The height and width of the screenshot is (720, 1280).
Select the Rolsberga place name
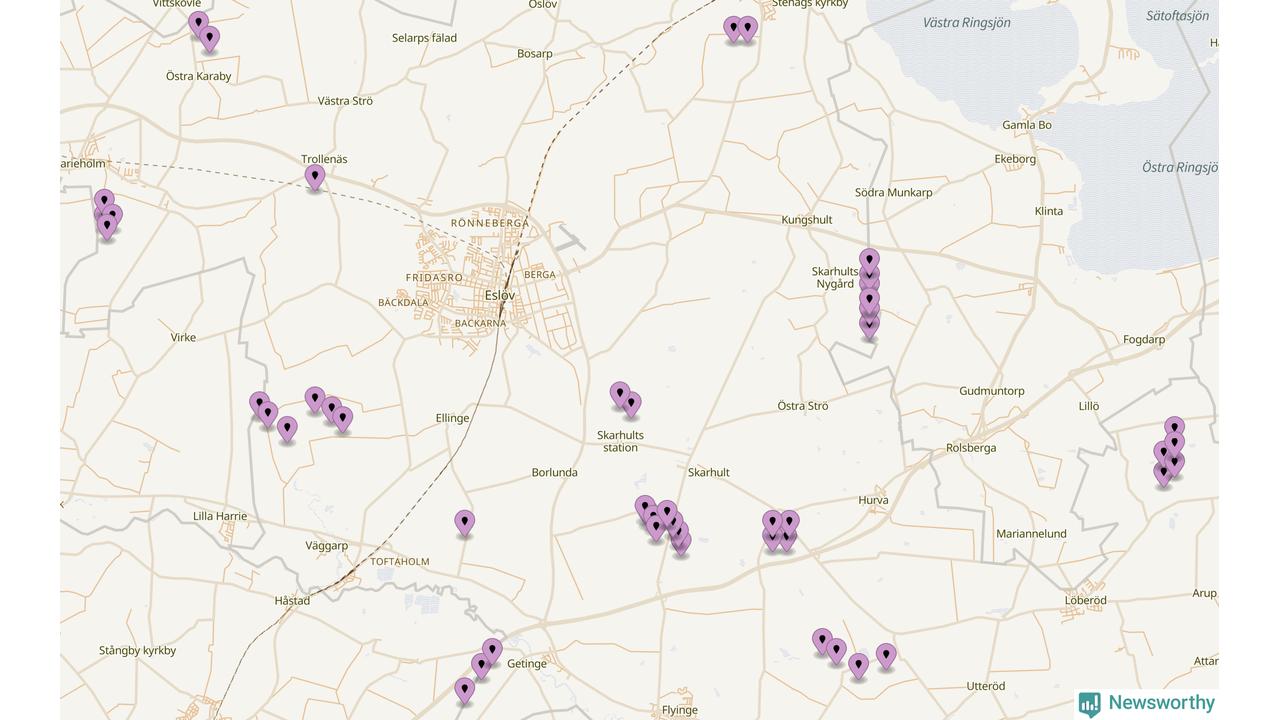click(x=971, y=448)
